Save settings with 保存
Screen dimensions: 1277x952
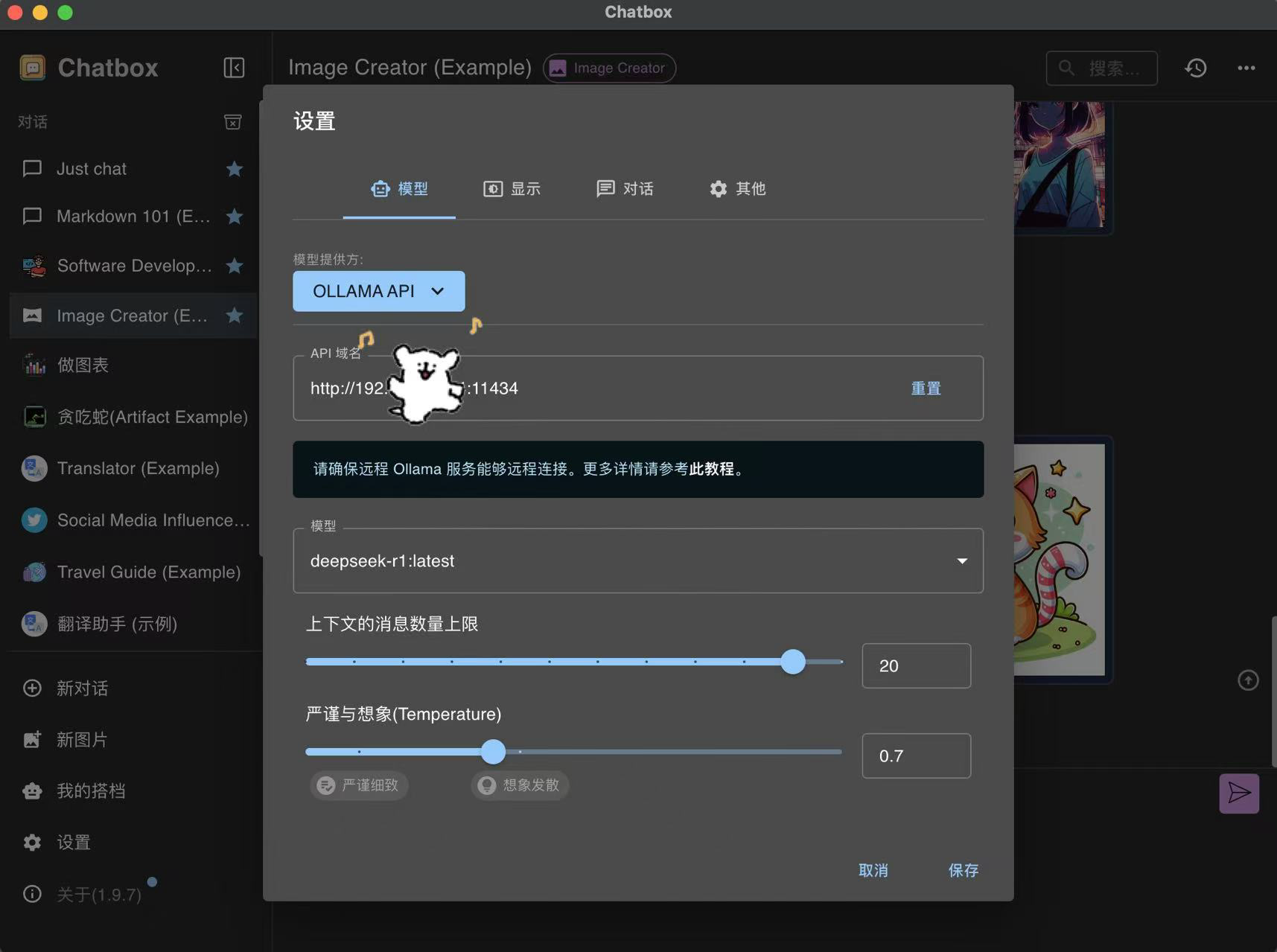pyautogui.click(x=963, y=870)
